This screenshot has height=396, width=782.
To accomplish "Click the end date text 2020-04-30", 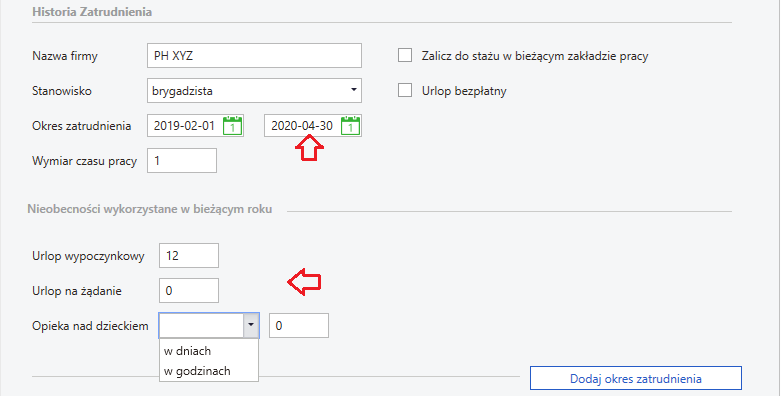I will point(302,126).
